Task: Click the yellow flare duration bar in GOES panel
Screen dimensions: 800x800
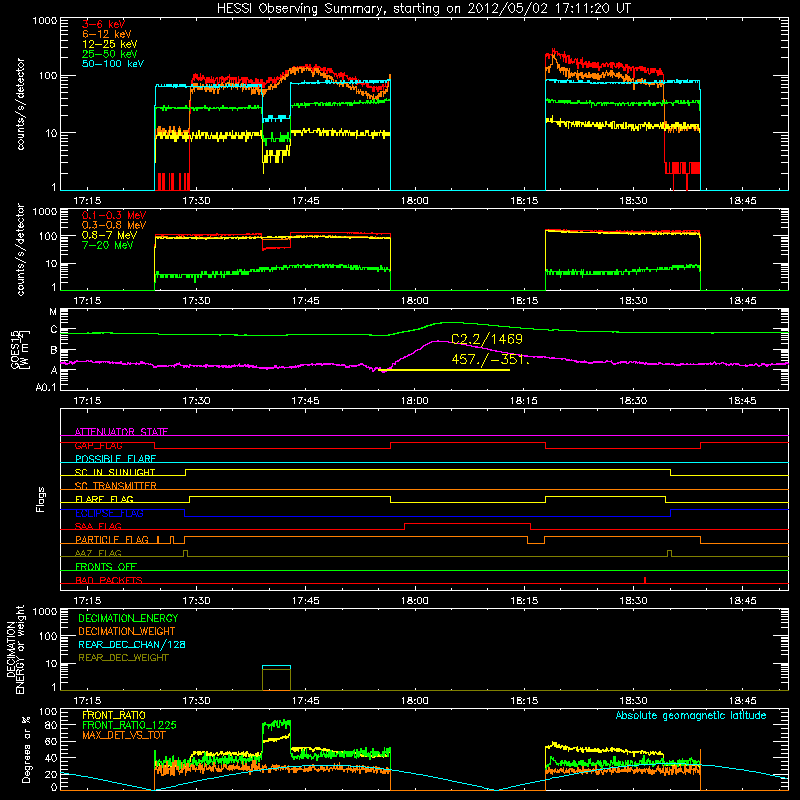Action: [444, 370]
